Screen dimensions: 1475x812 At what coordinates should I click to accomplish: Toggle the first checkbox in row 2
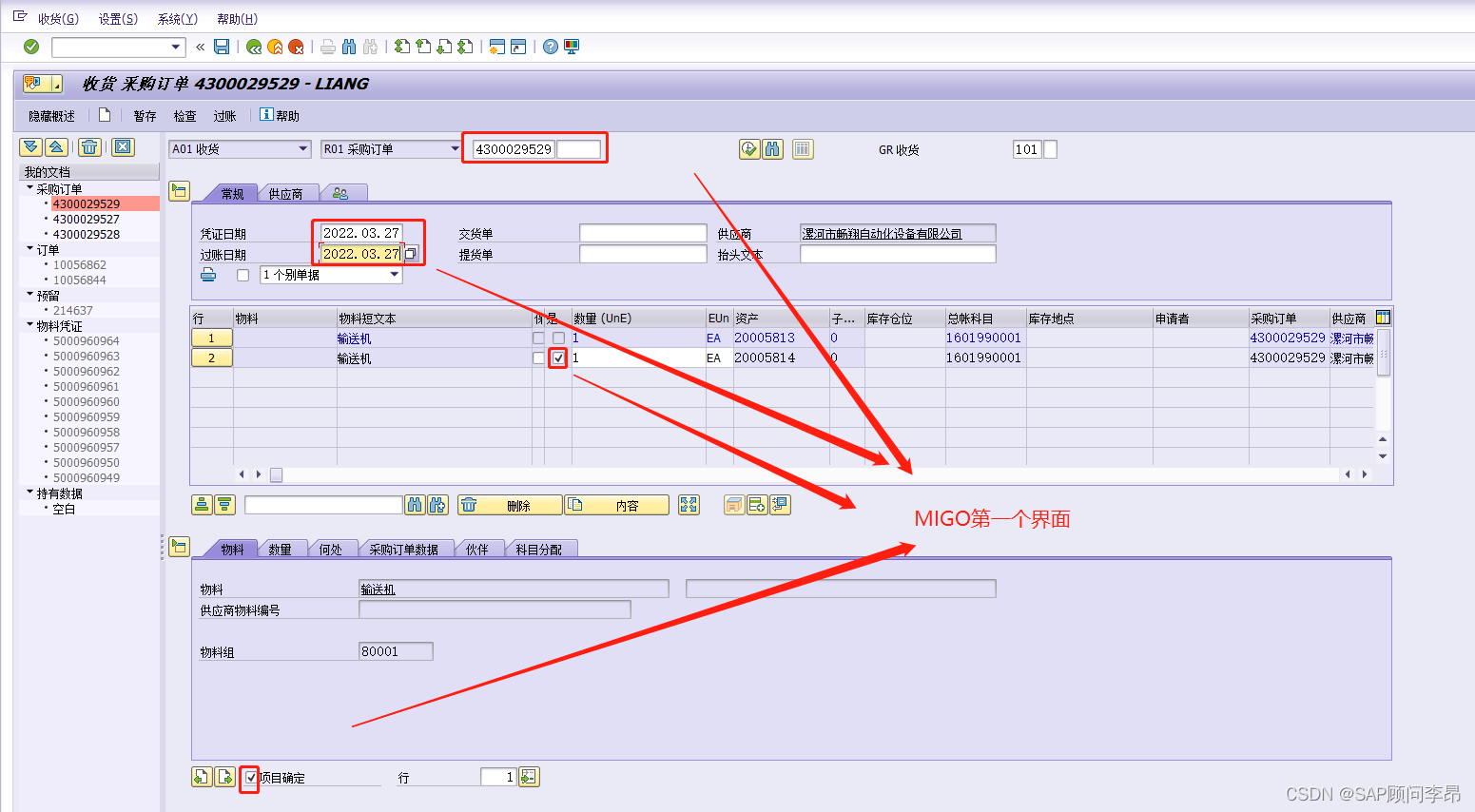[x=538, y=358]
